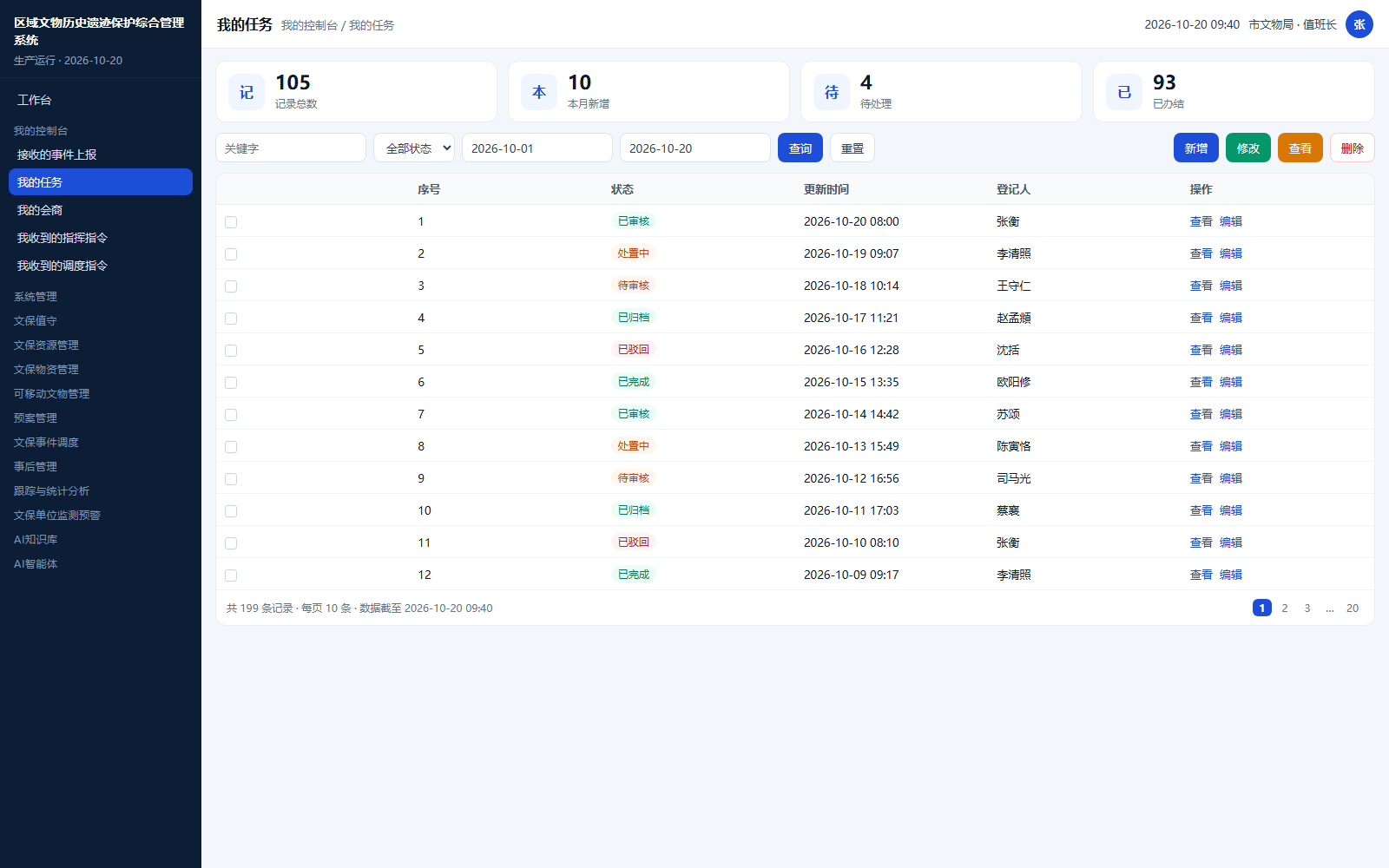The image size is (1389, 868).
Task: Click the 记 icon on records total card
Action: tap(247, 92)
